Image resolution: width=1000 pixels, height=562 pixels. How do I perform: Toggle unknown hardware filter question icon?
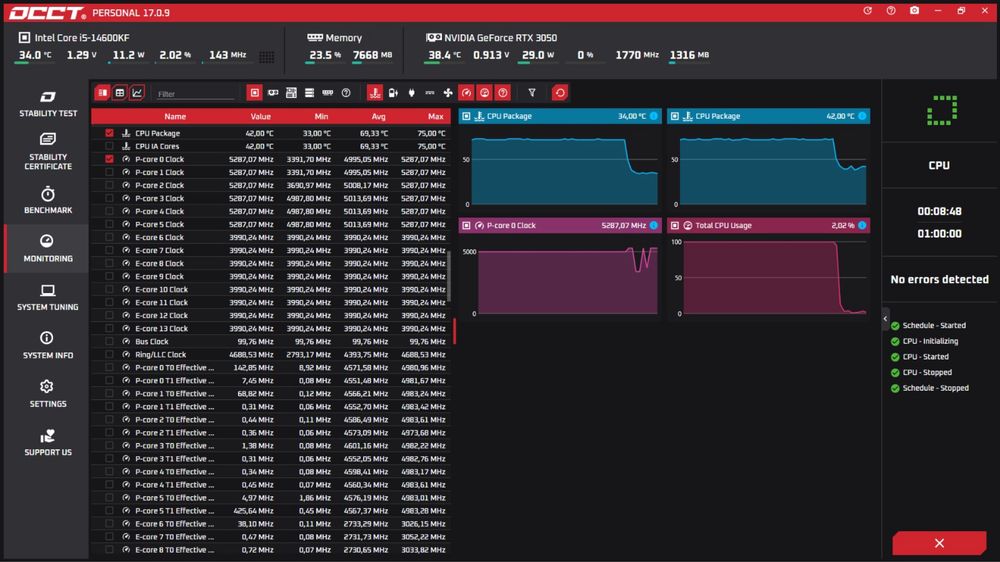[x=346, y=93]
